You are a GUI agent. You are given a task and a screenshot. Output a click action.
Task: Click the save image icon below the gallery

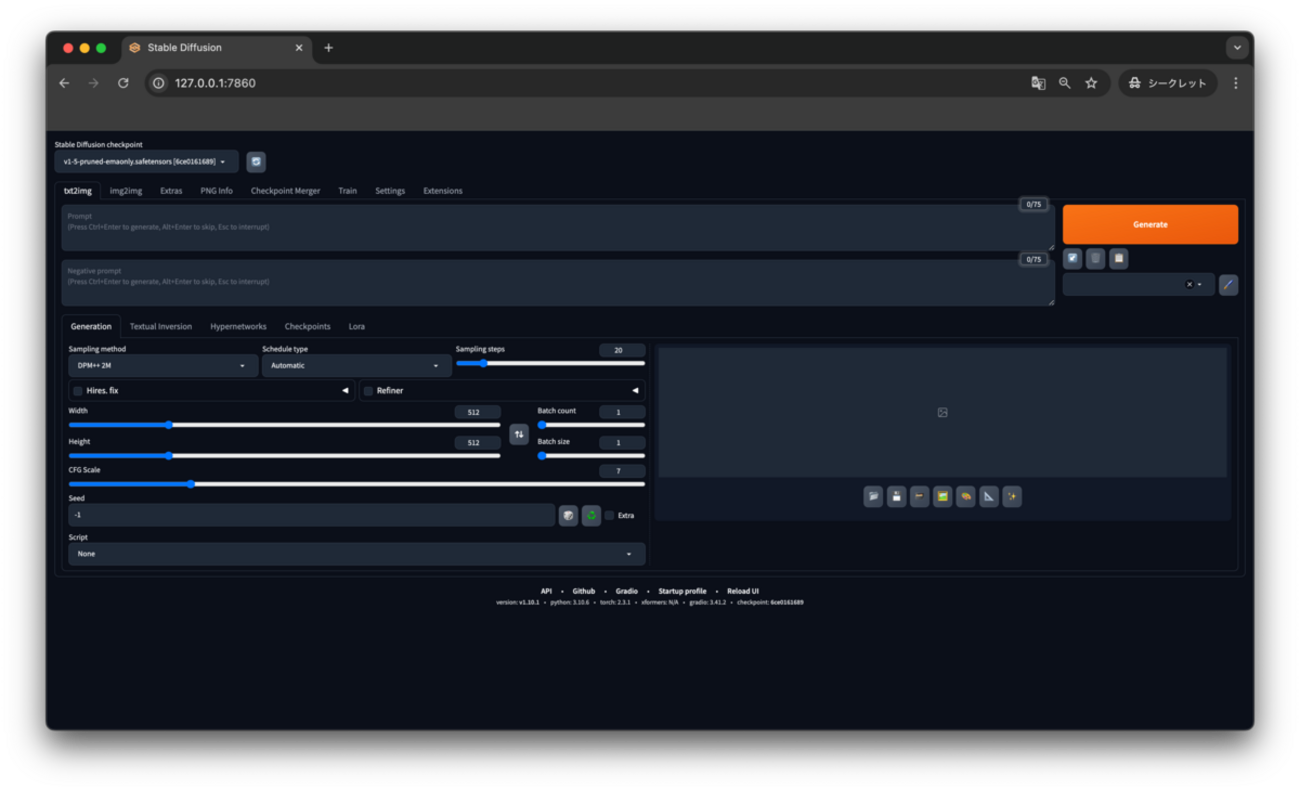(x=895, y=496)
